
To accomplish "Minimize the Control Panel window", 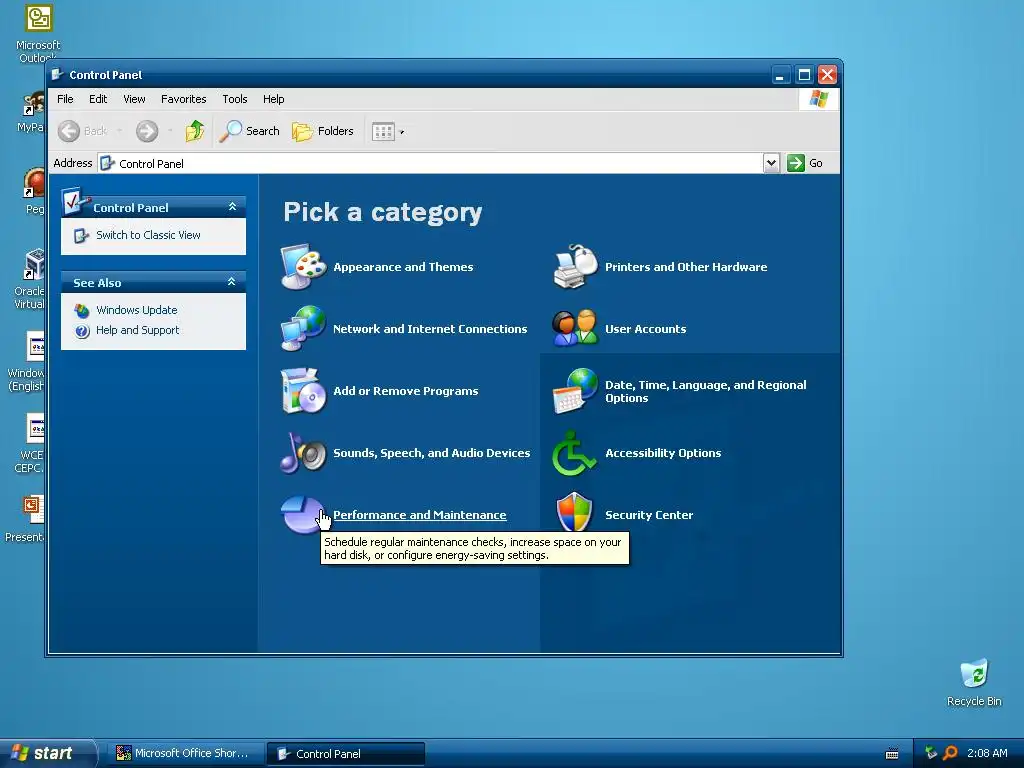I will point(780,75).
